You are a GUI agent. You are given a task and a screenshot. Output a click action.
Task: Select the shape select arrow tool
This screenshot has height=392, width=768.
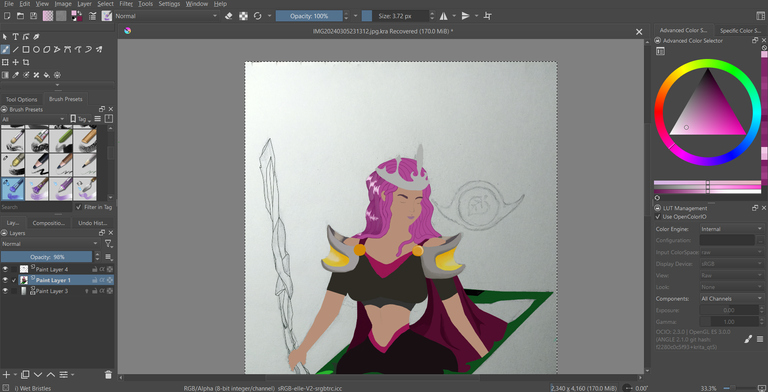(5, 37)
